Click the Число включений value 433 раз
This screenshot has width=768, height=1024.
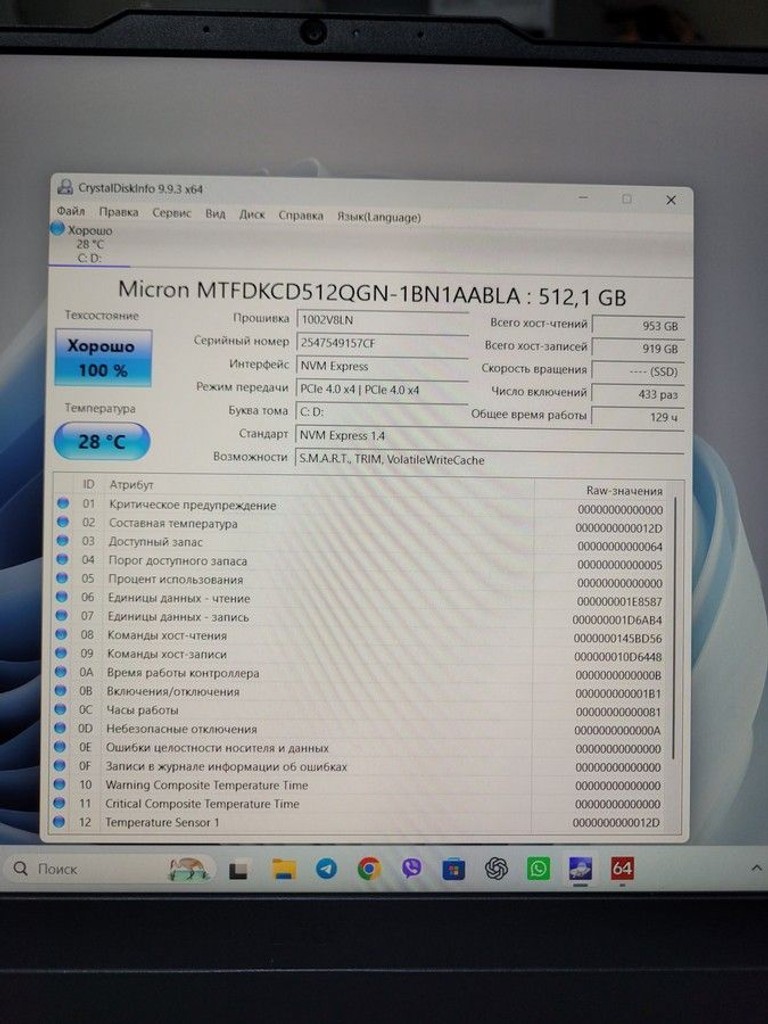(638, 394)
